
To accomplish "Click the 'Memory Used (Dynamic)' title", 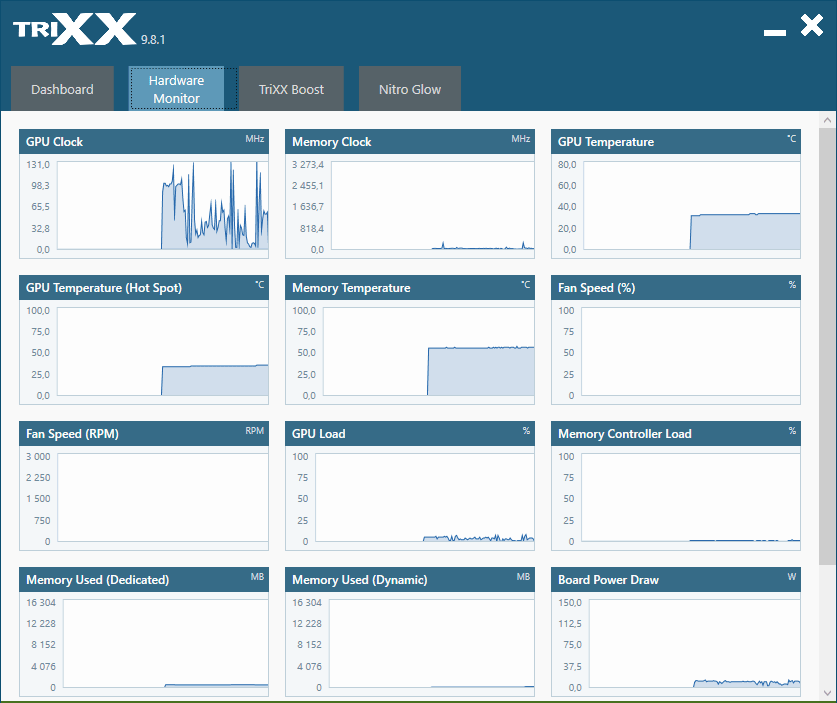I will 360,580.
